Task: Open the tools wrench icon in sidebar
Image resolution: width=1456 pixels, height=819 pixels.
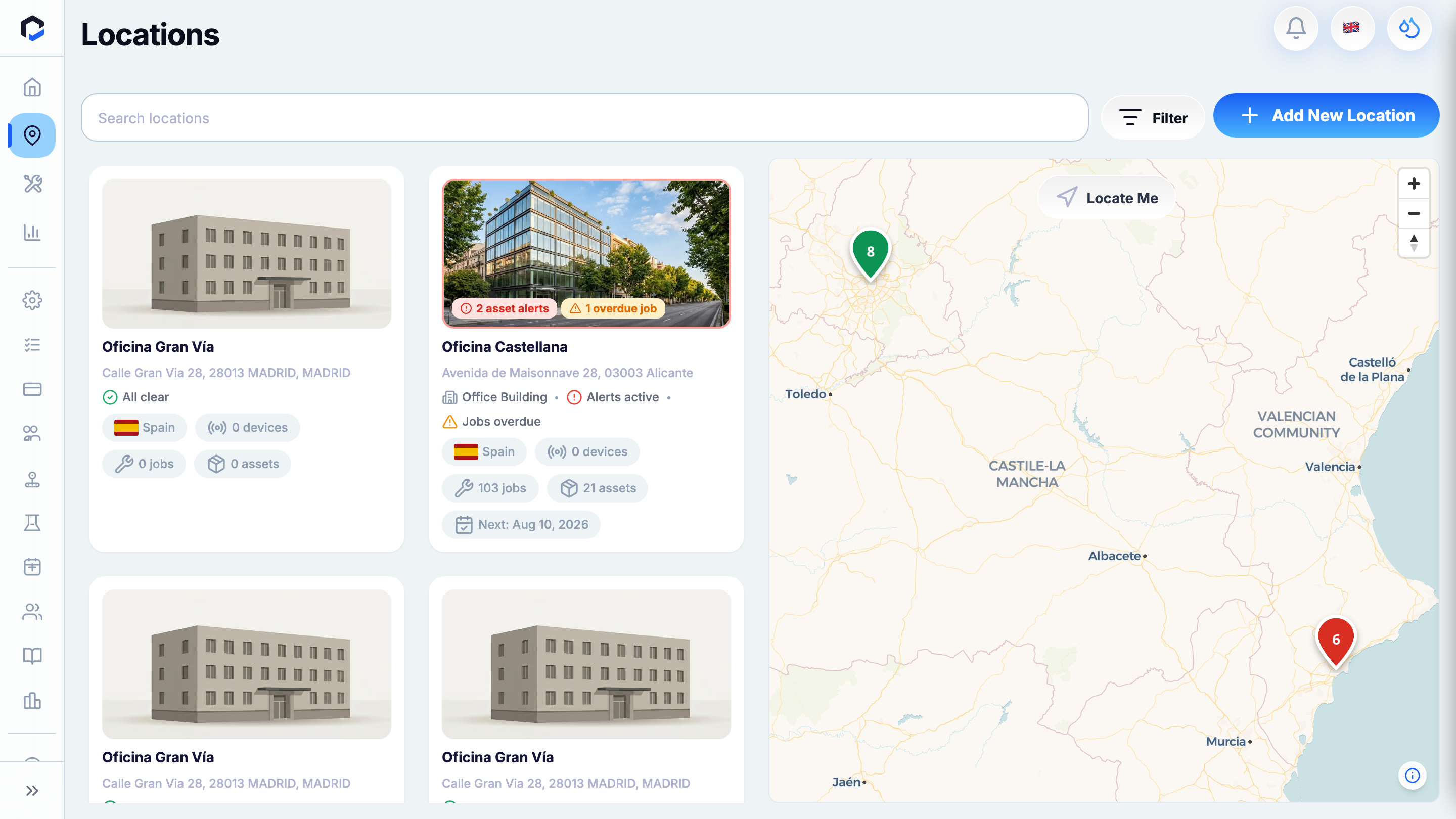Action: click(32, 184)
